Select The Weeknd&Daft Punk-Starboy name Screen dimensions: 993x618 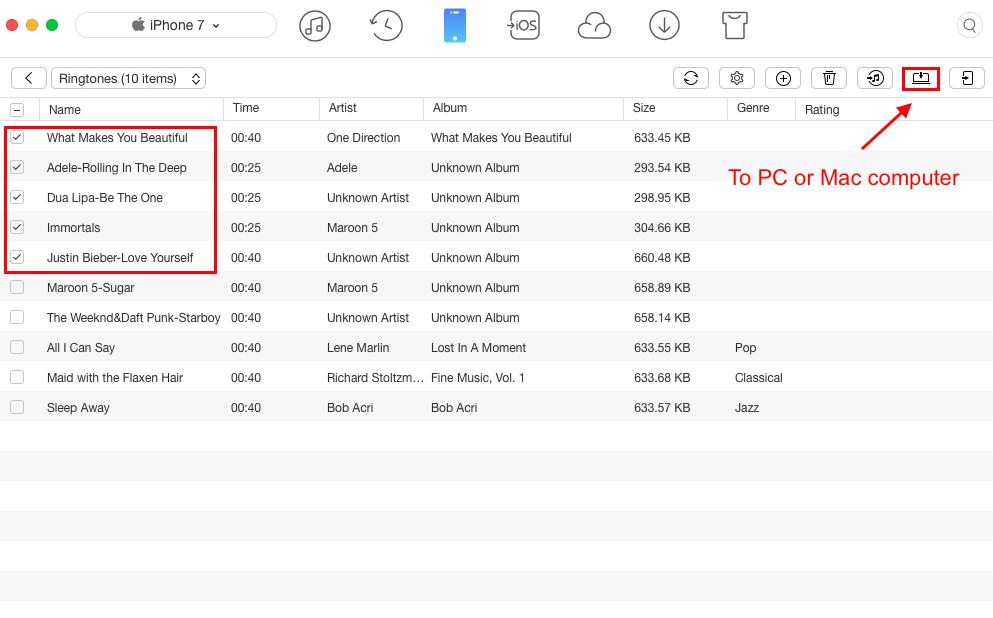(134, 317)
